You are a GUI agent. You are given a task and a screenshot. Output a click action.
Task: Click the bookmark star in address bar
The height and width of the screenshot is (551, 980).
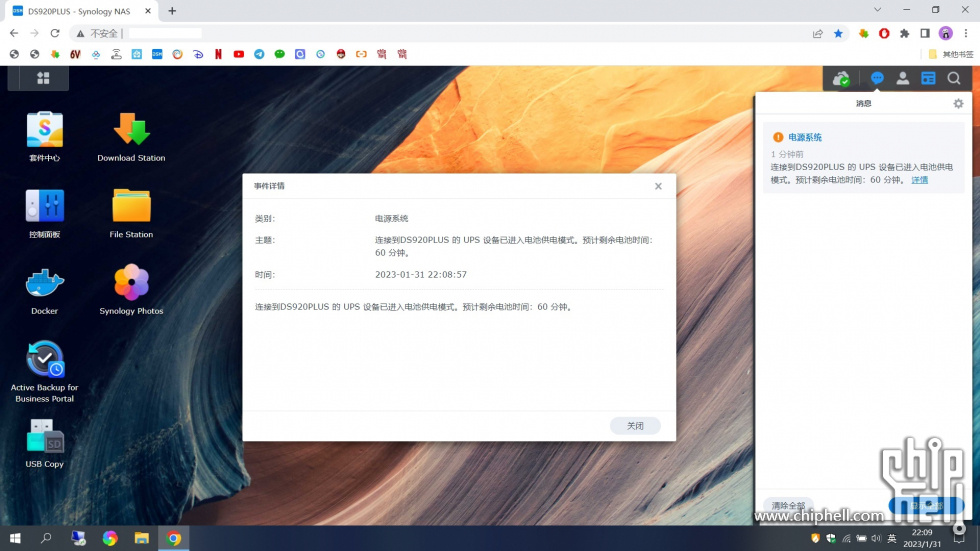(838, 34)
